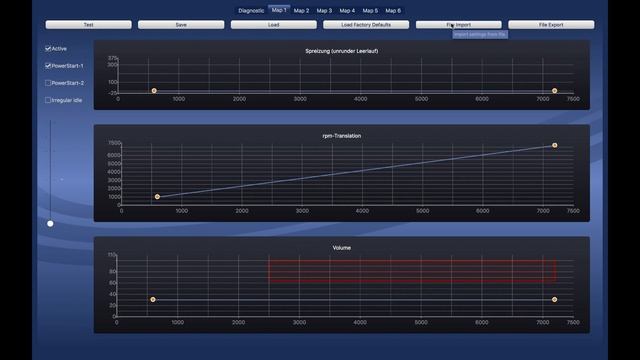Enable the PowerStart-2 checkbox
The width and height of the screenshot is (640, 360).
[48, 83]
